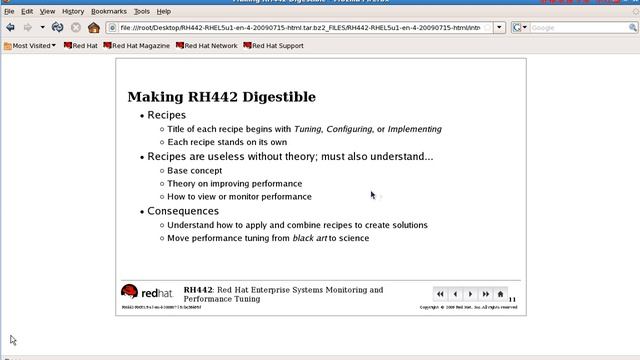The width and height of the screenshot is (640, 360).
Task: Open the File menu
Action: [9, 11]
